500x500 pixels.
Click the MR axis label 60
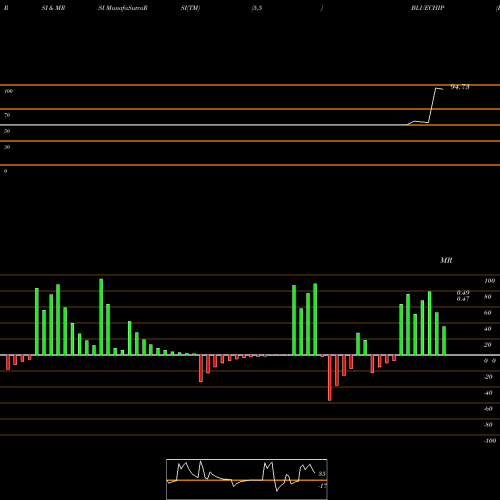pos(488,313)
